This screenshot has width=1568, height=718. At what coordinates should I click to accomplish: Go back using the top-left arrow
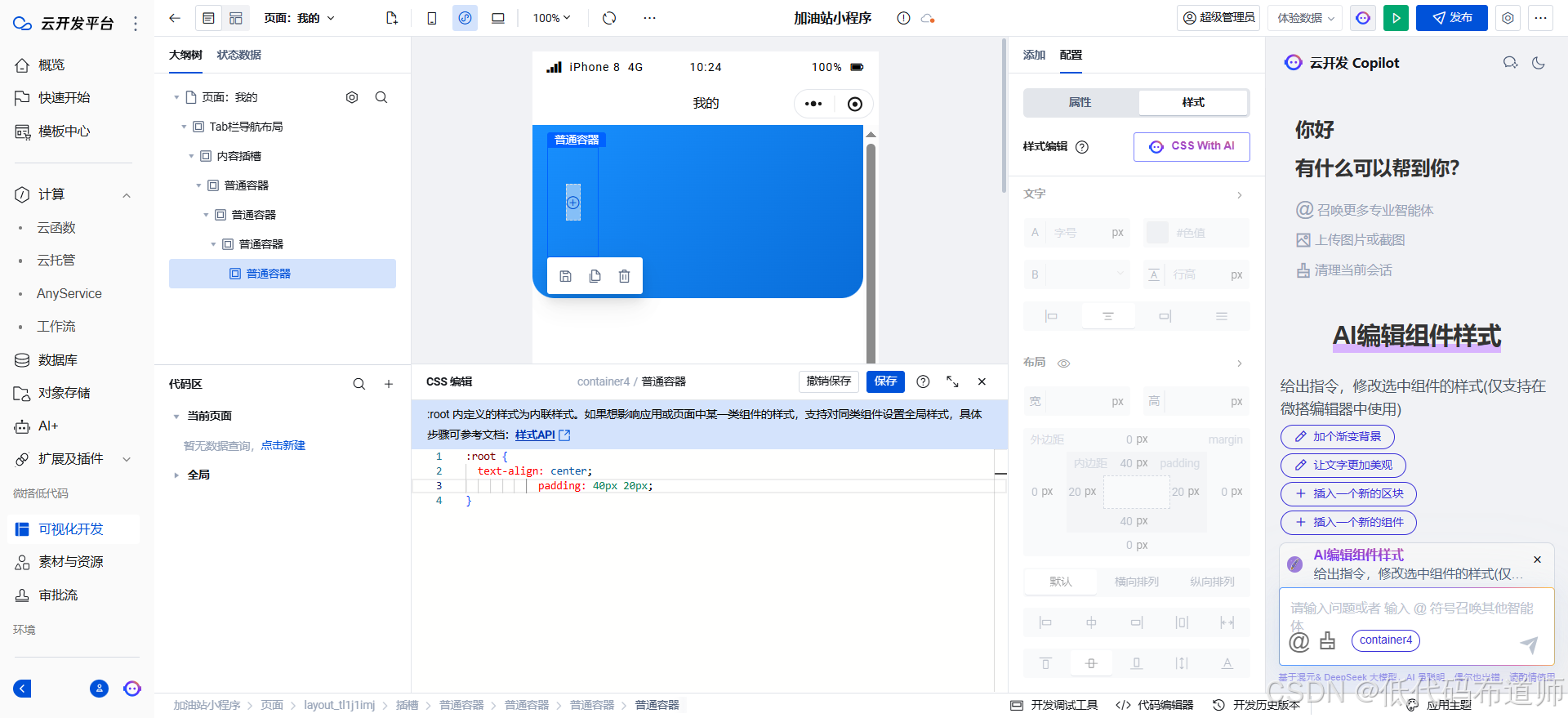(175, 18)
